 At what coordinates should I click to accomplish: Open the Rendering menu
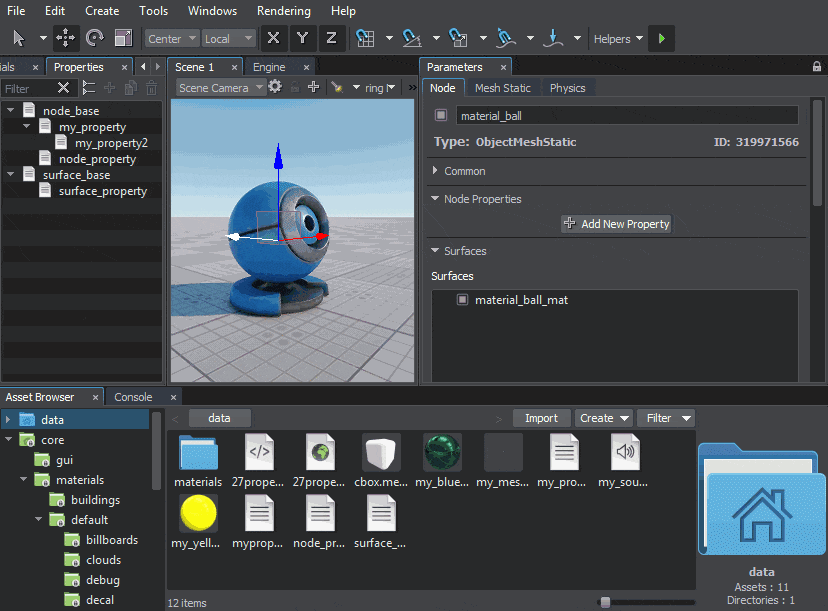(x=284, y=11)
